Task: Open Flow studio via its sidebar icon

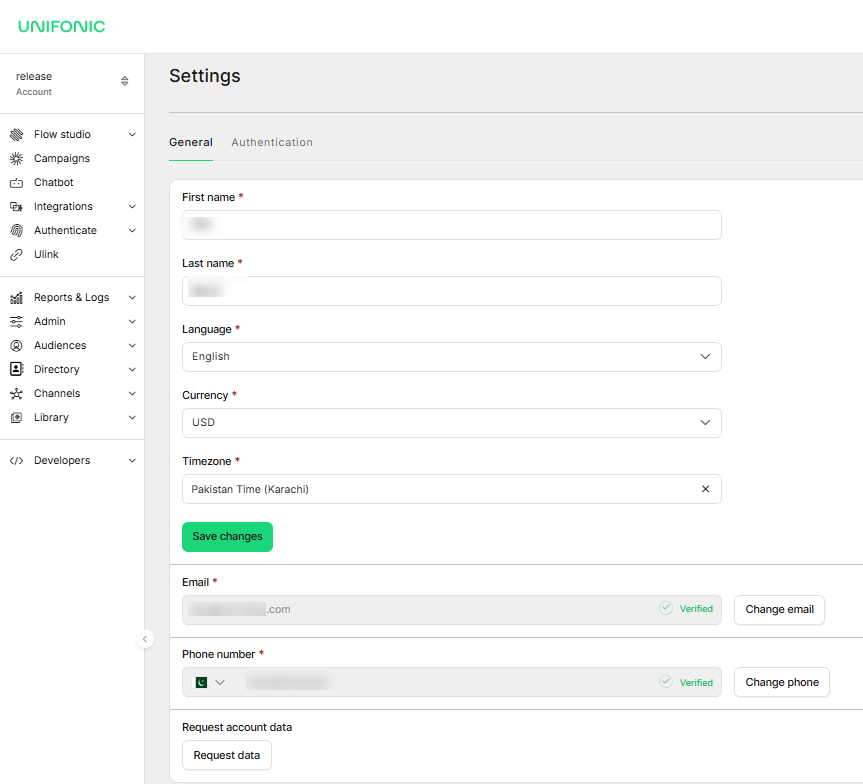Action: 17,134
